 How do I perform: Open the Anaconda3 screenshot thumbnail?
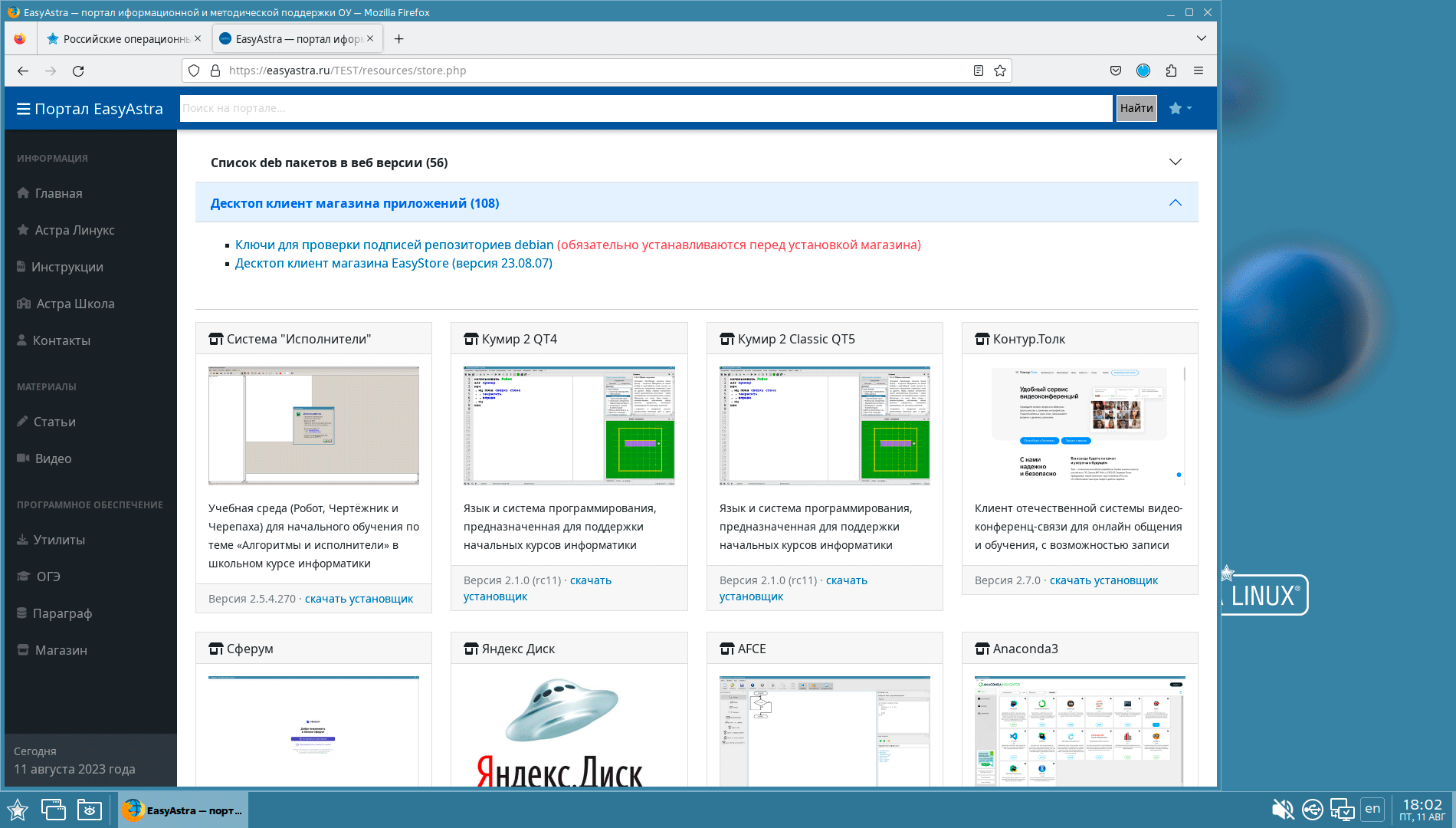[x=1081, y=731]
